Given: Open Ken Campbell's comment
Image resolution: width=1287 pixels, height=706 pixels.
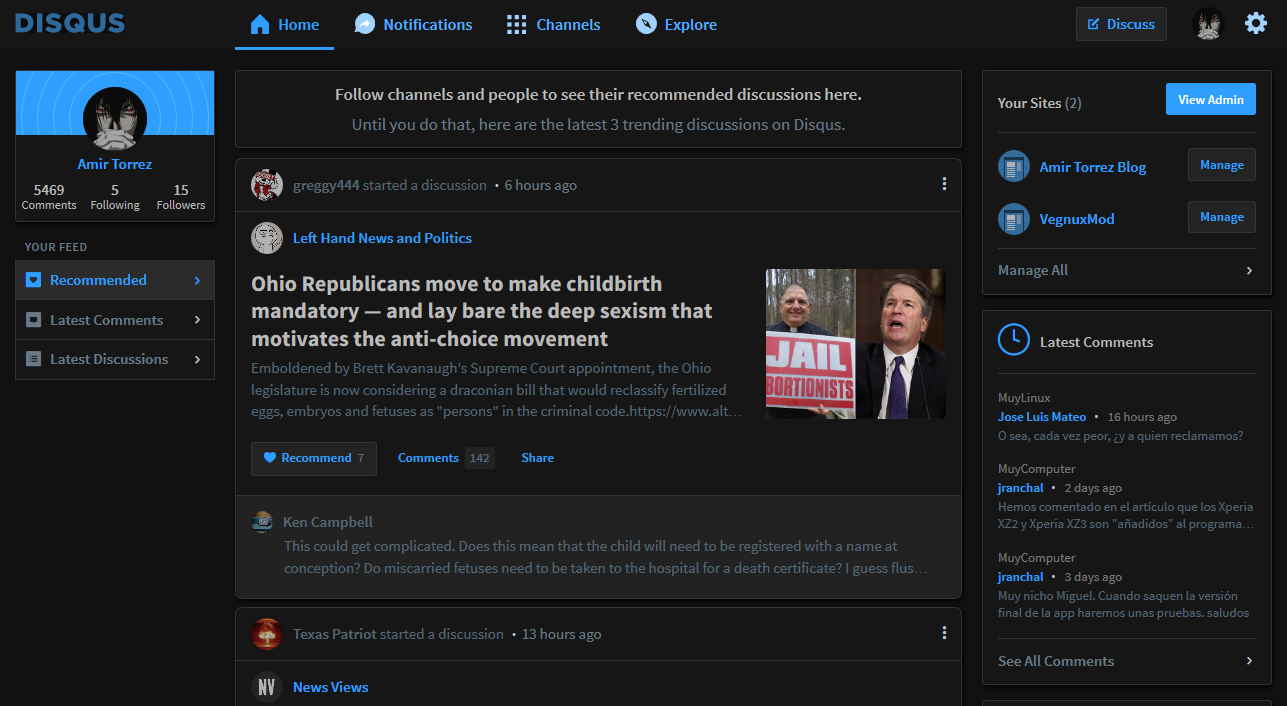Looking at the screenshot, I should (606, 558).
